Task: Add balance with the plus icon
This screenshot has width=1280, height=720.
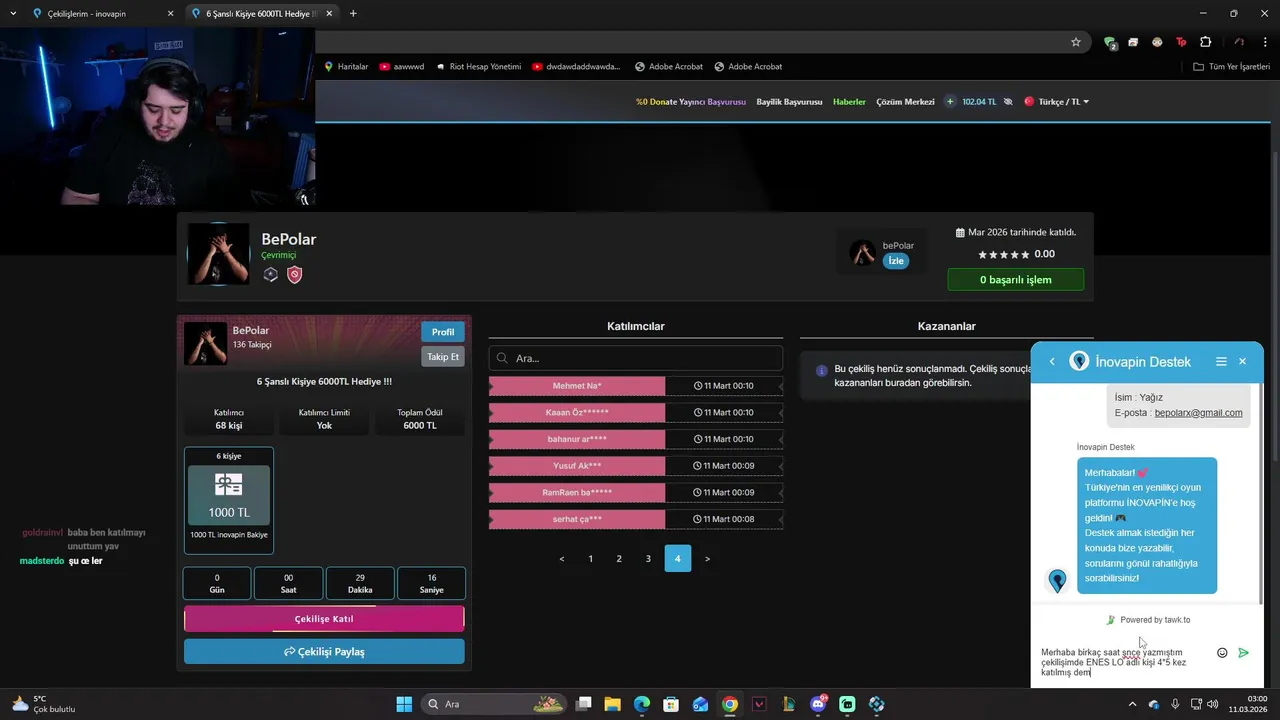Action: point(950,102)
